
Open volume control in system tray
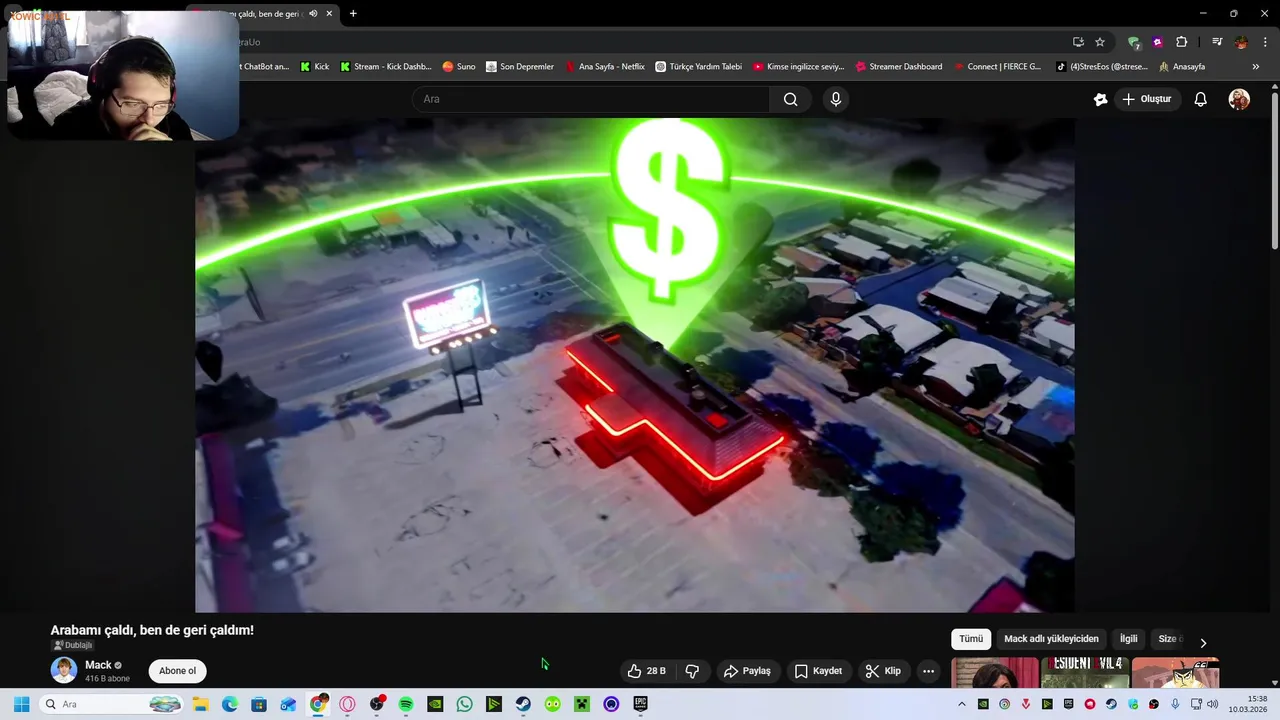(1213, 704)
